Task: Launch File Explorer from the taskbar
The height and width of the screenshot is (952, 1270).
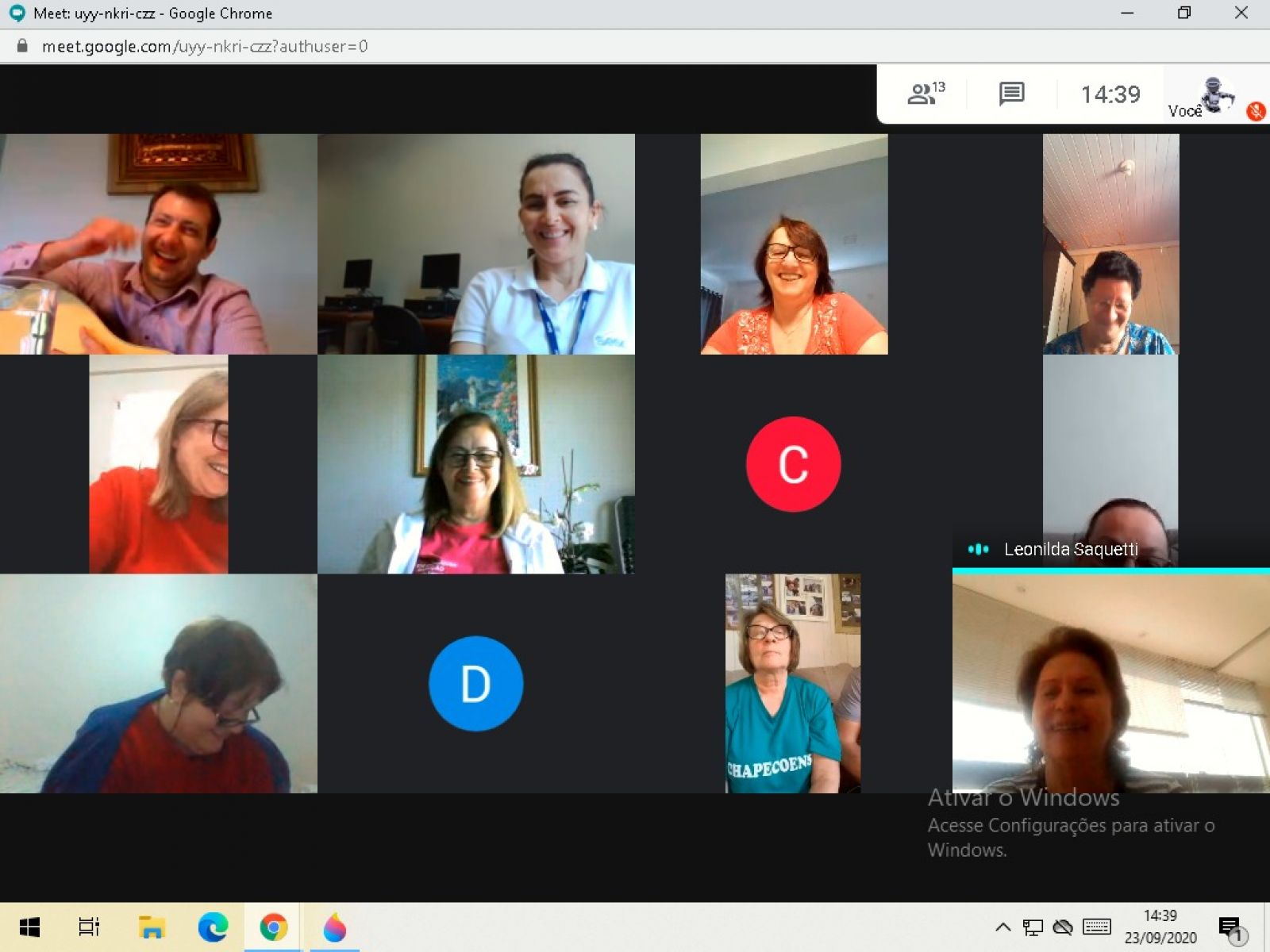Action: tap(151, 927)
